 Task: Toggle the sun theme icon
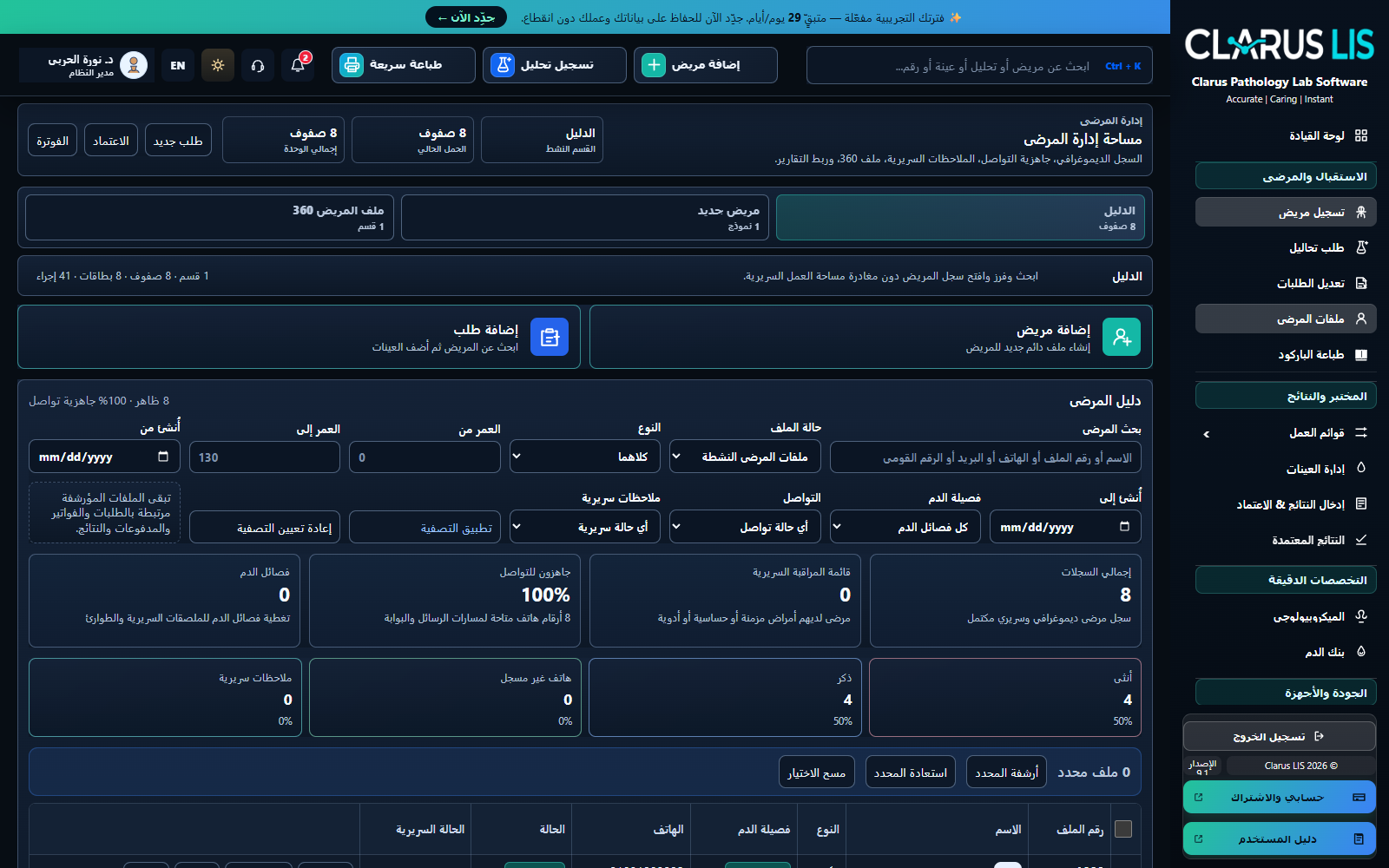click(x=218, y=65)
